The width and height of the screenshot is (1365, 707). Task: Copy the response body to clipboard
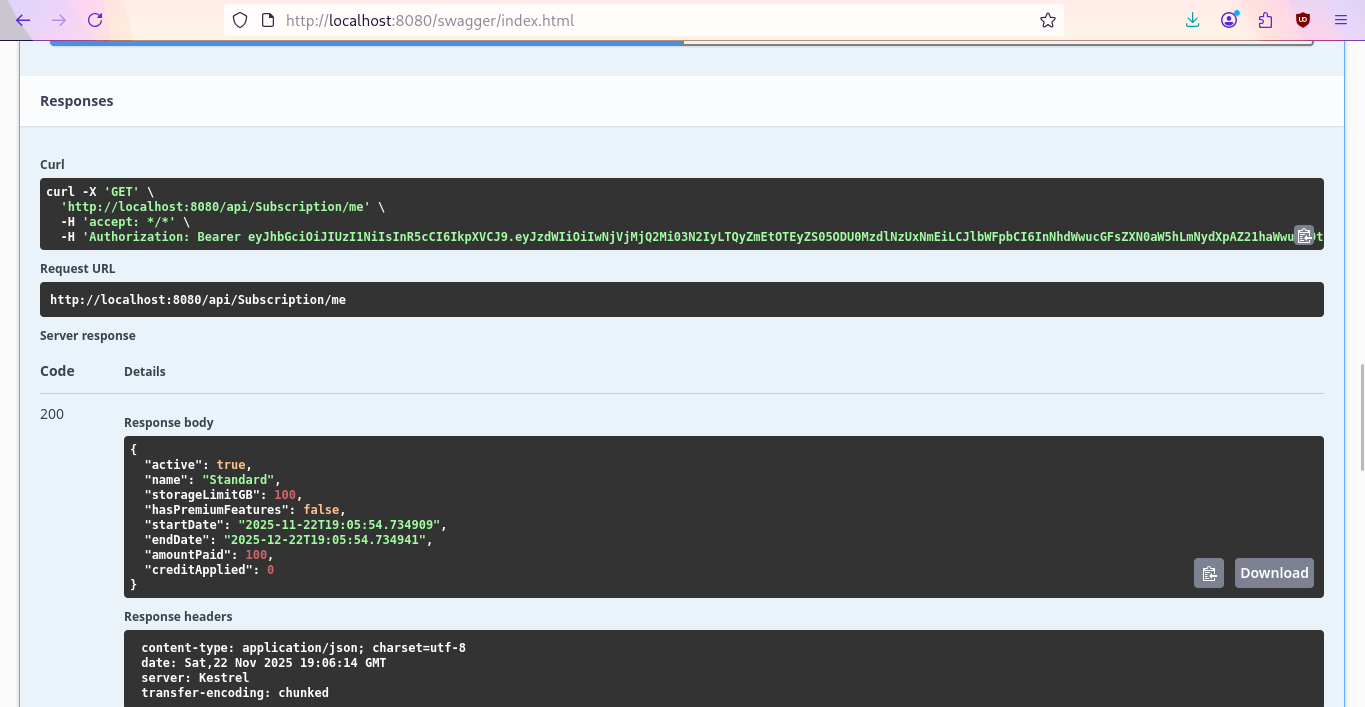pos(1208,572)
